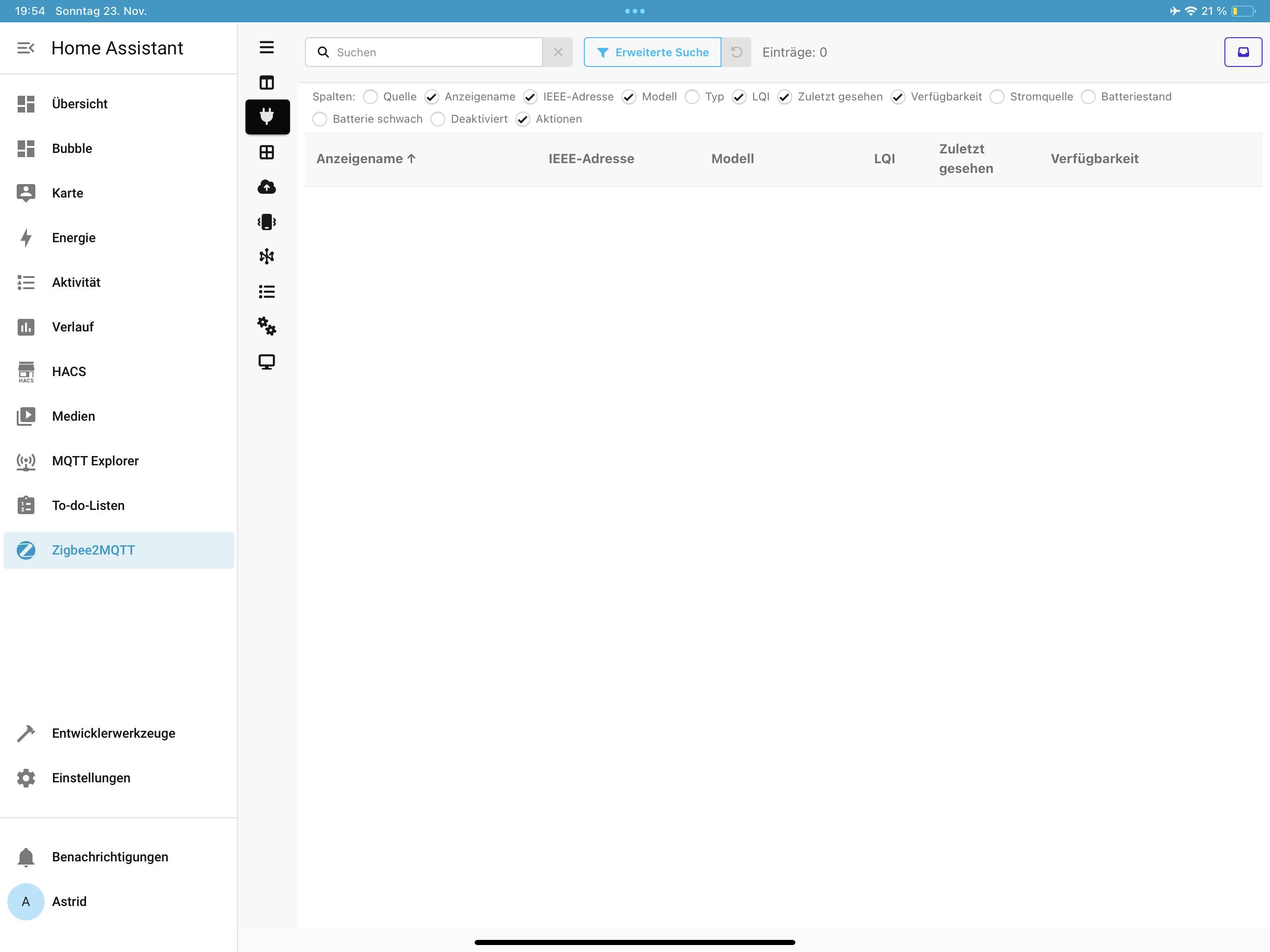Screen dimensions: 1270x952
Task: Click the plug devices icon
Action: pyautogui.click(x=267, y=117)
